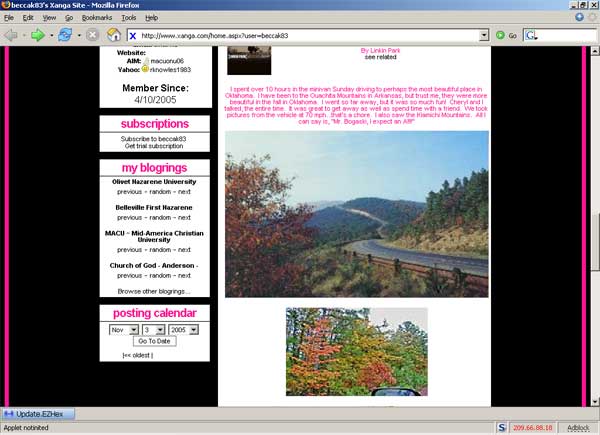
Task: Open the Tools menu
Action: click(x=127, y=18)
